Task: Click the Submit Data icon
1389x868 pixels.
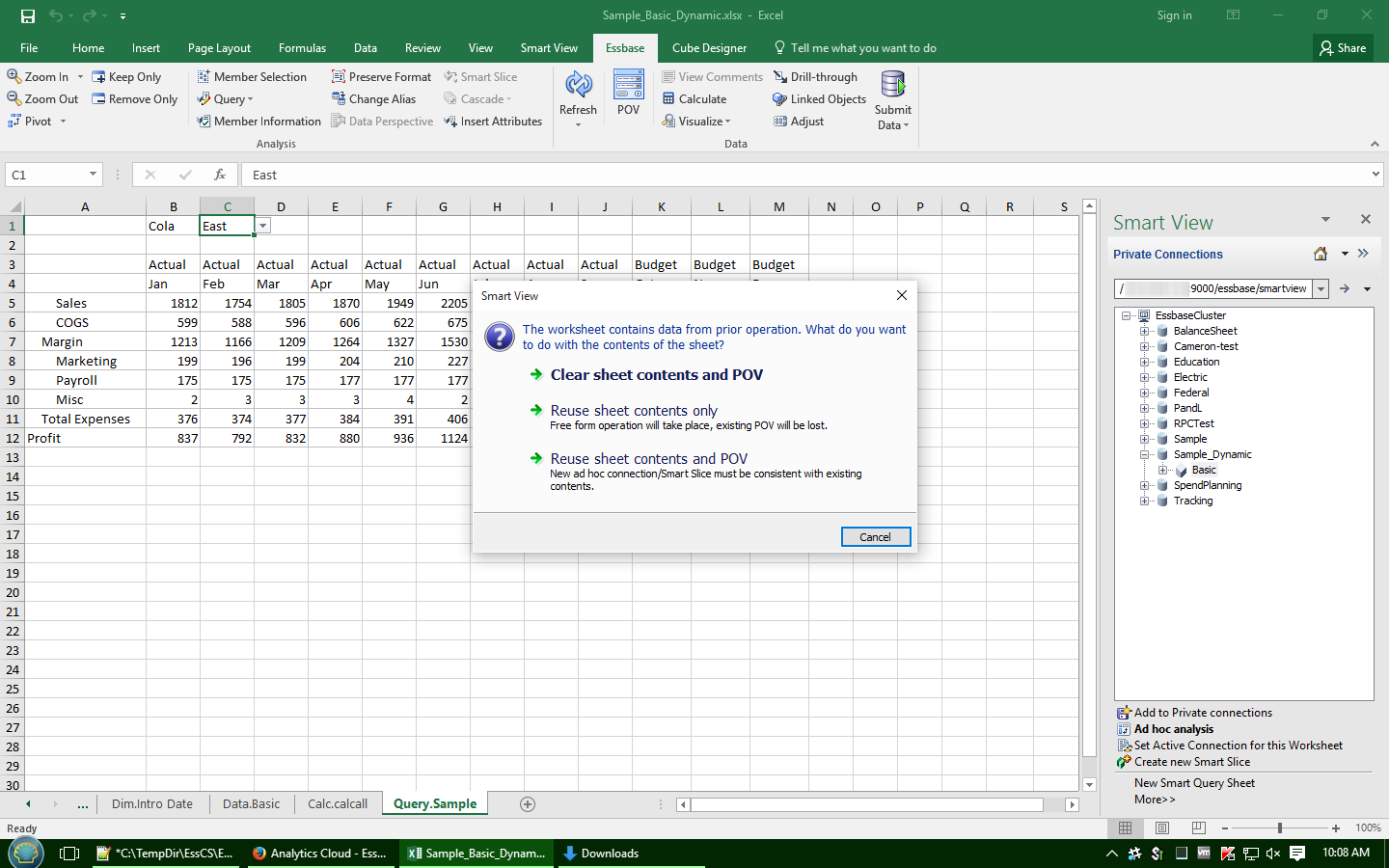Action: coord(893,87)
